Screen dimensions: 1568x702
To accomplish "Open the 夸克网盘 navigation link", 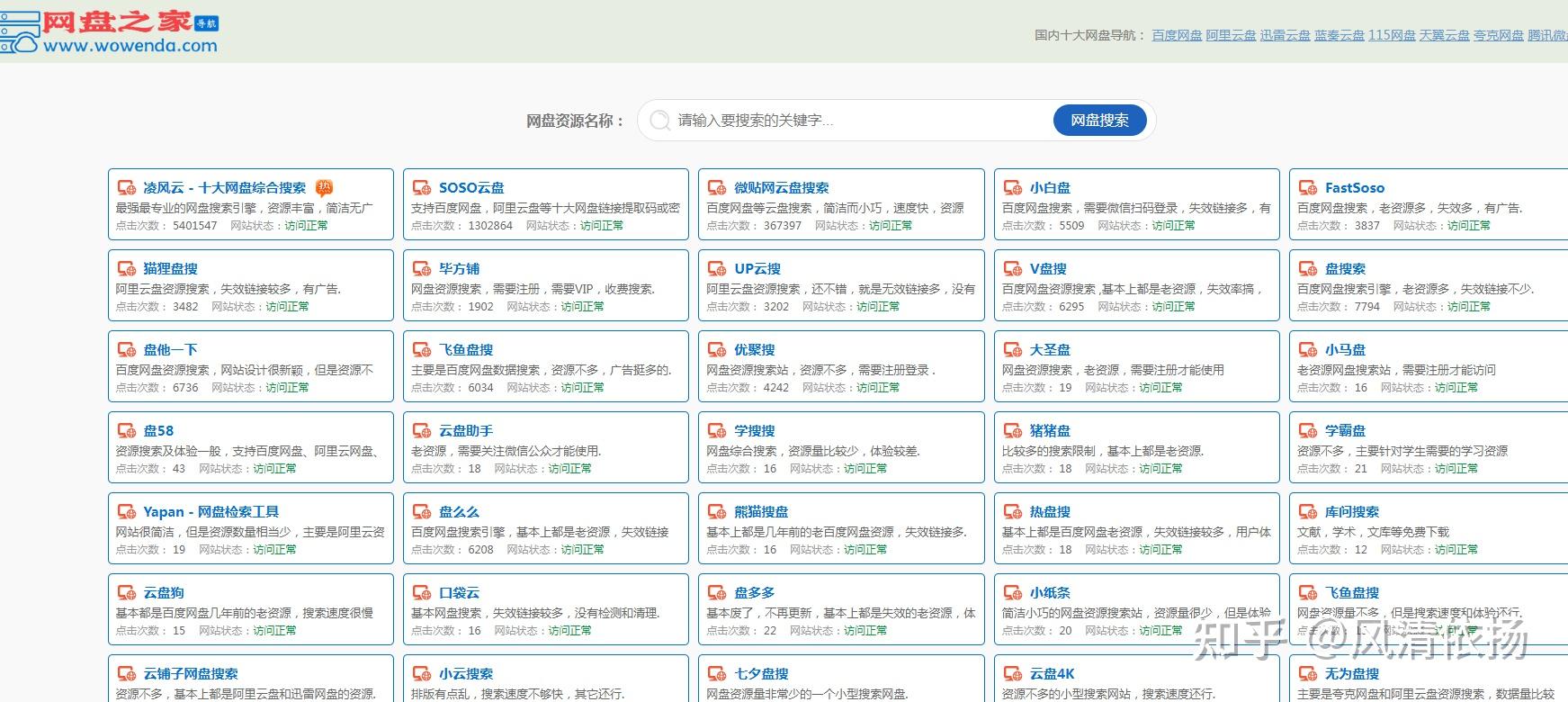I will (x=1498, y=35).
